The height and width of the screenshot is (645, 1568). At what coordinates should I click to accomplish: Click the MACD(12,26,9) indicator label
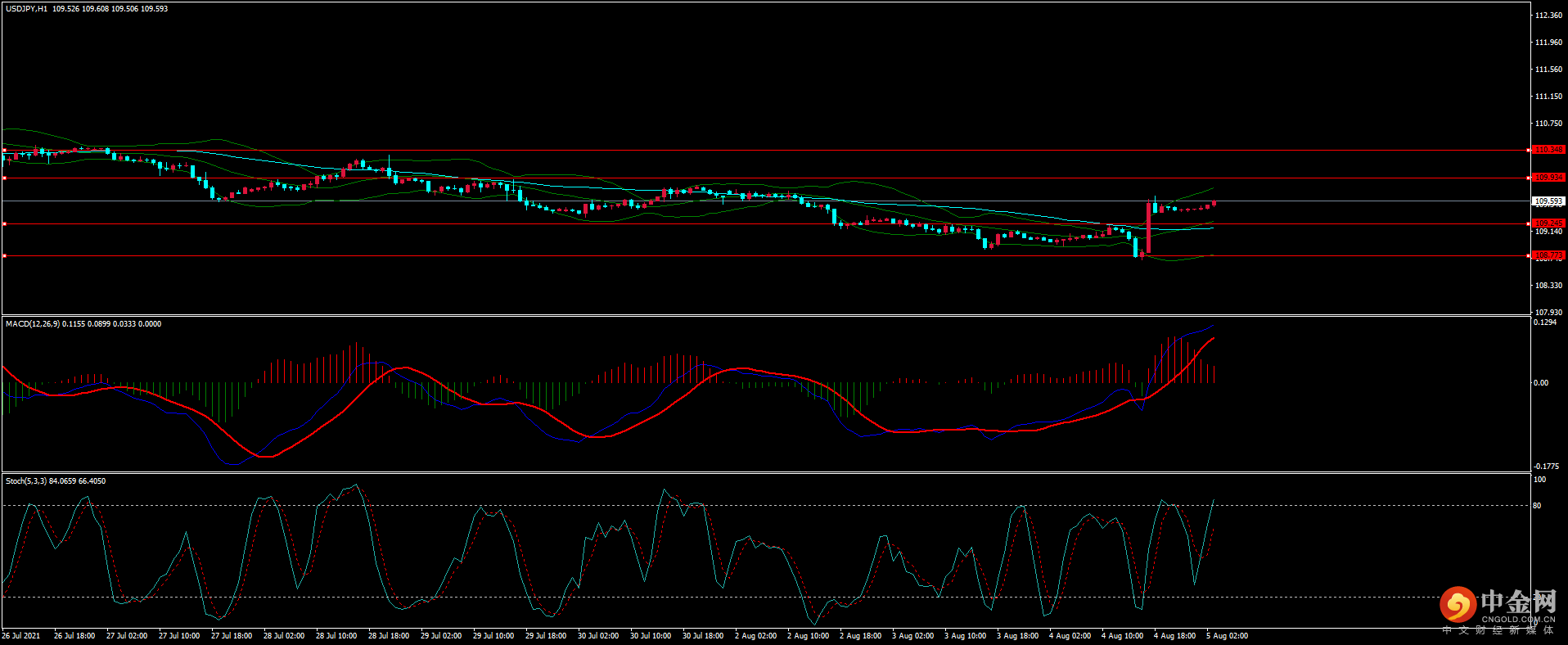32,324
